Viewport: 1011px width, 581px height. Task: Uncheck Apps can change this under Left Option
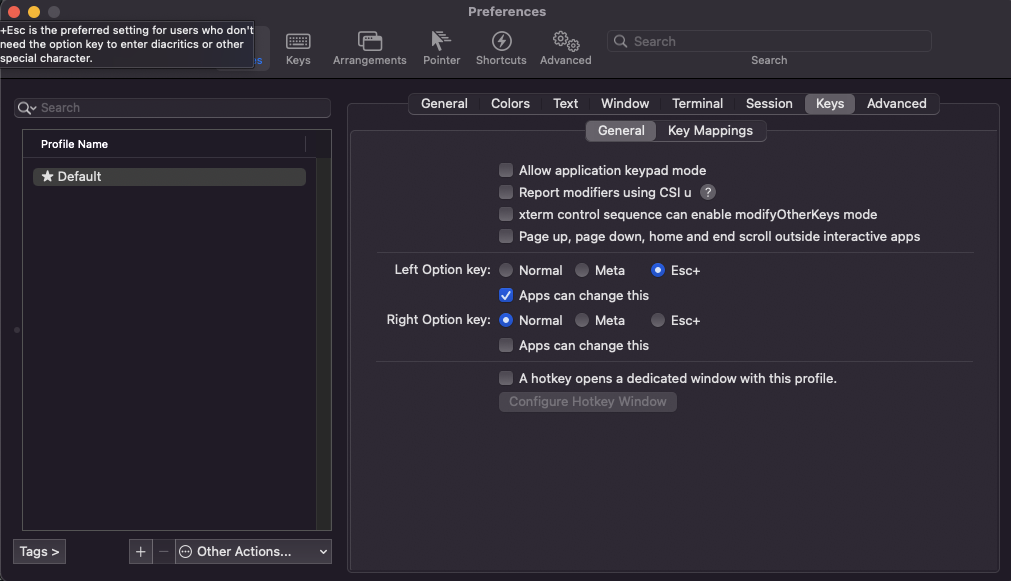pos(505,295)
